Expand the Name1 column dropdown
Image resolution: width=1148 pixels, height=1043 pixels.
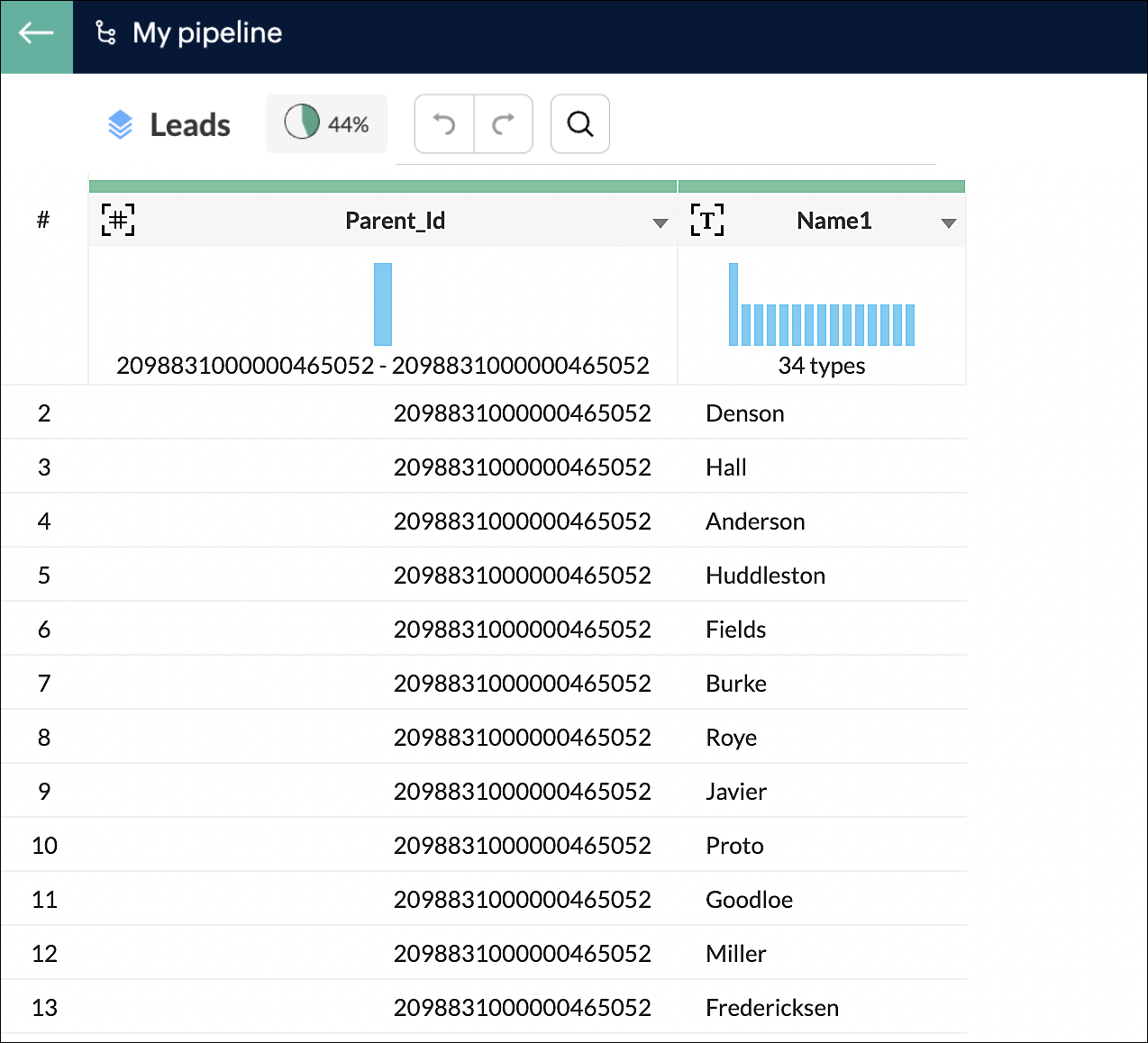(x=948, y=222)
